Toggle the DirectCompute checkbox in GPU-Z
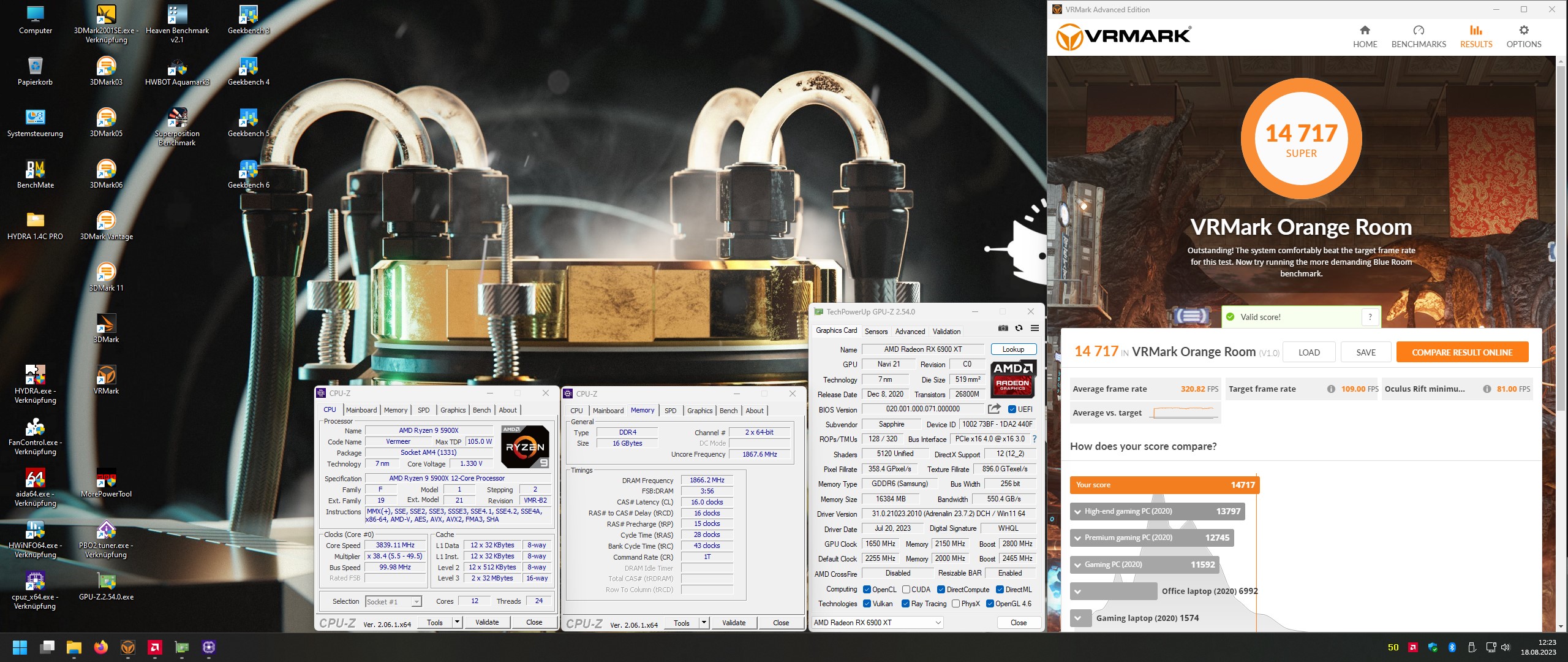The image size is (1568, 662). [941, 590]
